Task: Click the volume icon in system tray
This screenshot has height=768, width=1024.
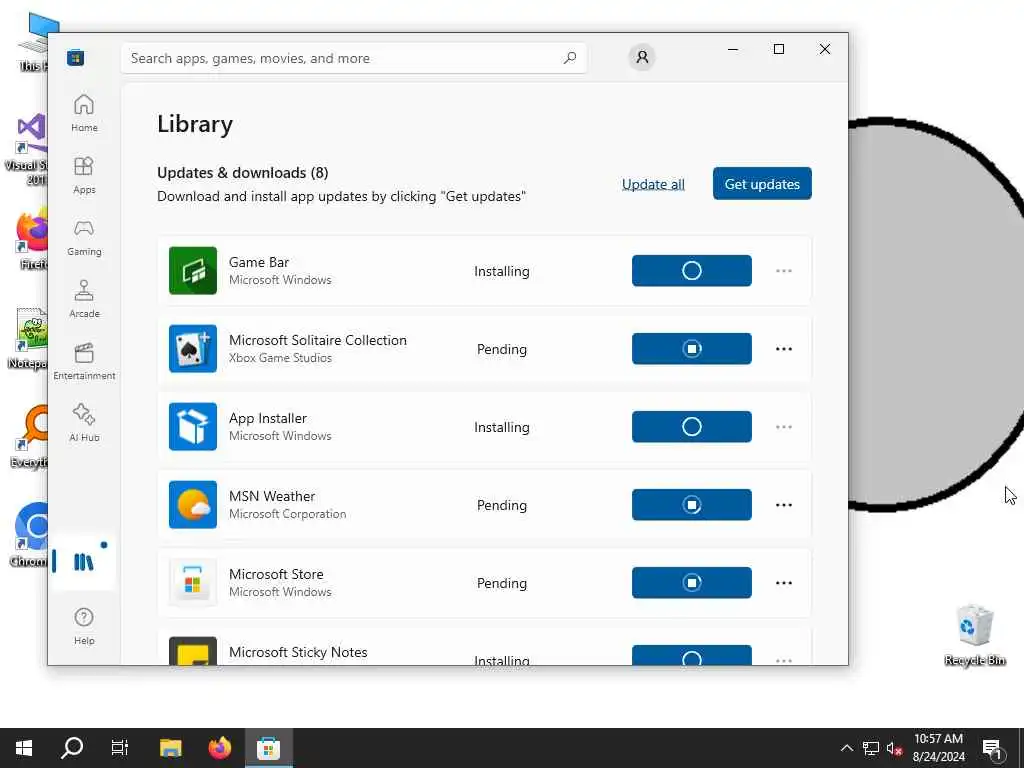Action: [x=894, y=748]
